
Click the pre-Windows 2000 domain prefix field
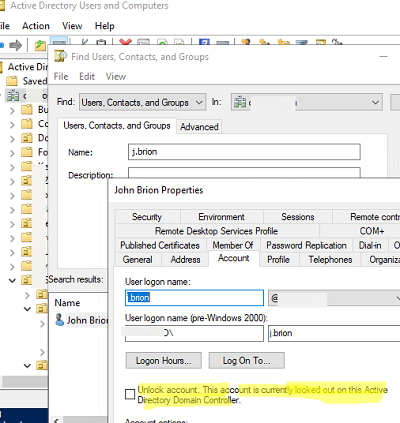click(194, 333)
